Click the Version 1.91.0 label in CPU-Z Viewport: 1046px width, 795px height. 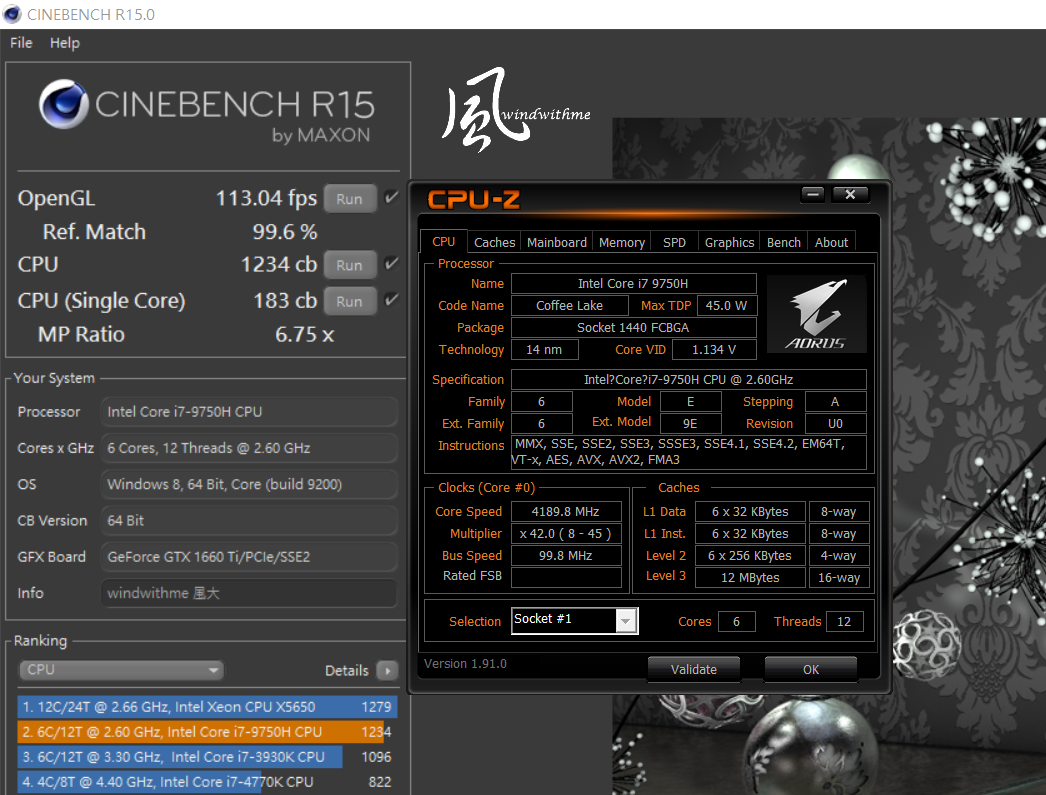466,664
